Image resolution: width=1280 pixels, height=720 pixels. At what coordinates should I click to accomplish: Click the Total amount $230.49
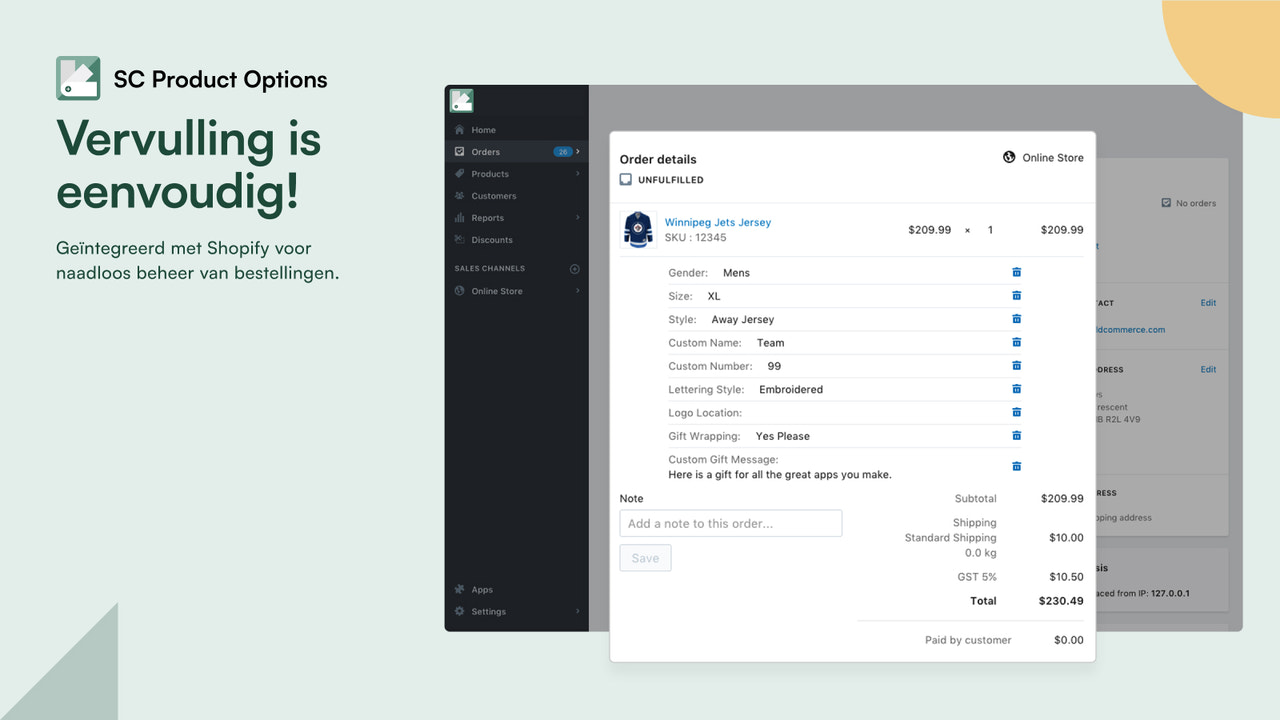(1062, 601)
